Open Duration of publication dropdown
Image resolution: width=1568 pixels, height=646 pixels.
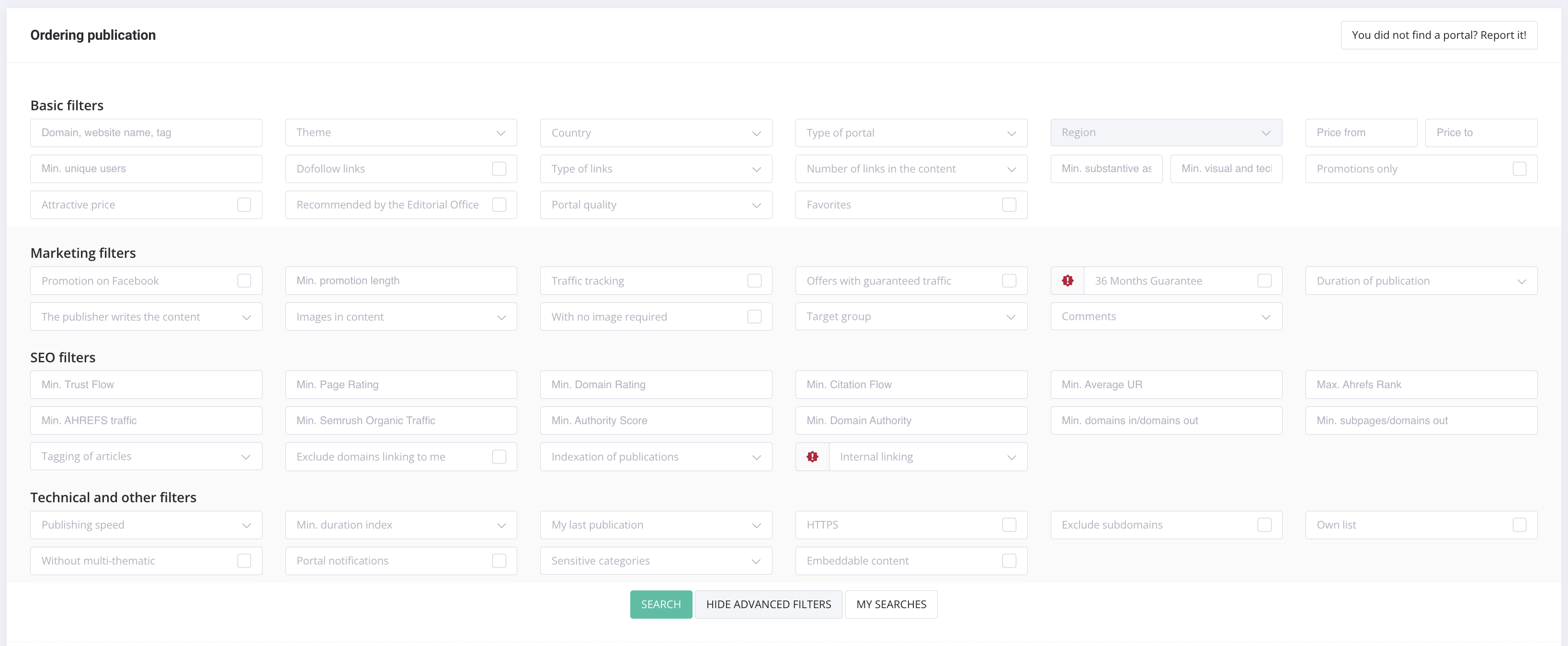click(x=1420, y=281)
